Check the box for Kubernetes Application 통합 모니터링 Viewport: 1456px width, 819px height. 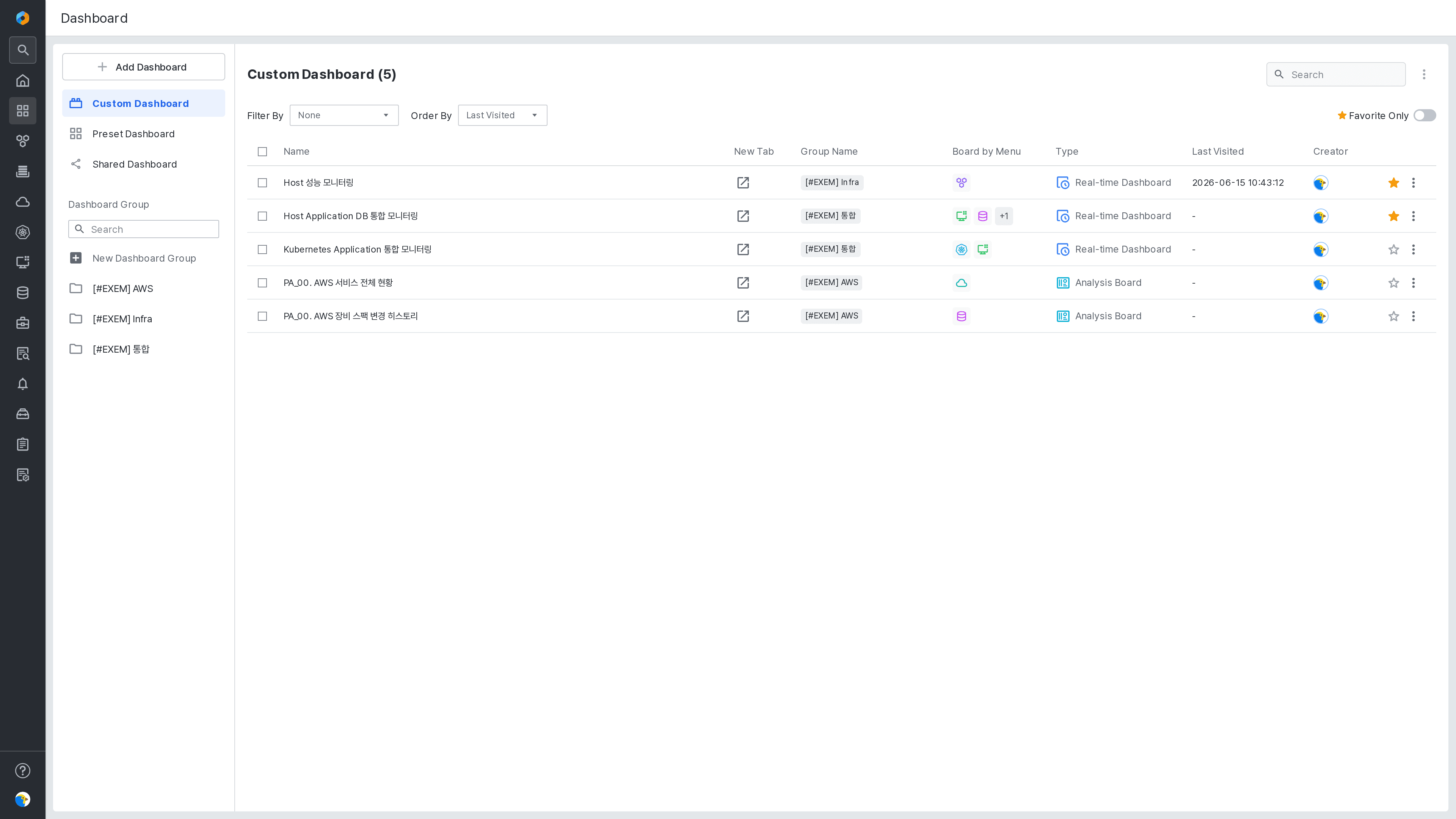(262, 249)
